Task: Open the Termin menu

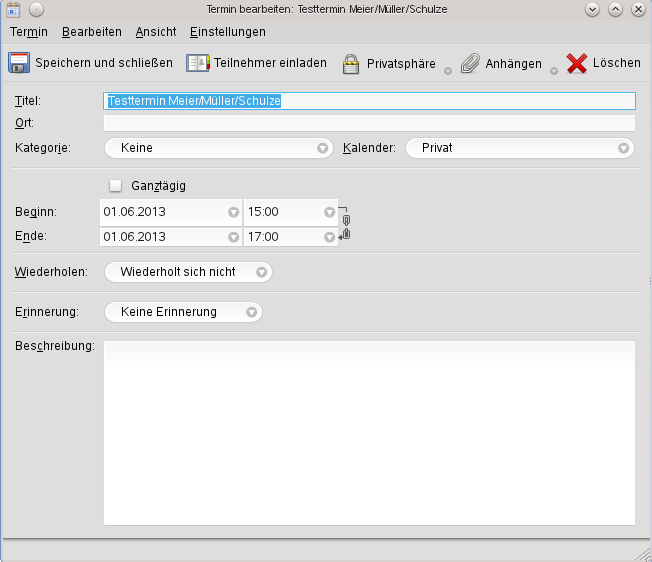Action: click(29, 32)
